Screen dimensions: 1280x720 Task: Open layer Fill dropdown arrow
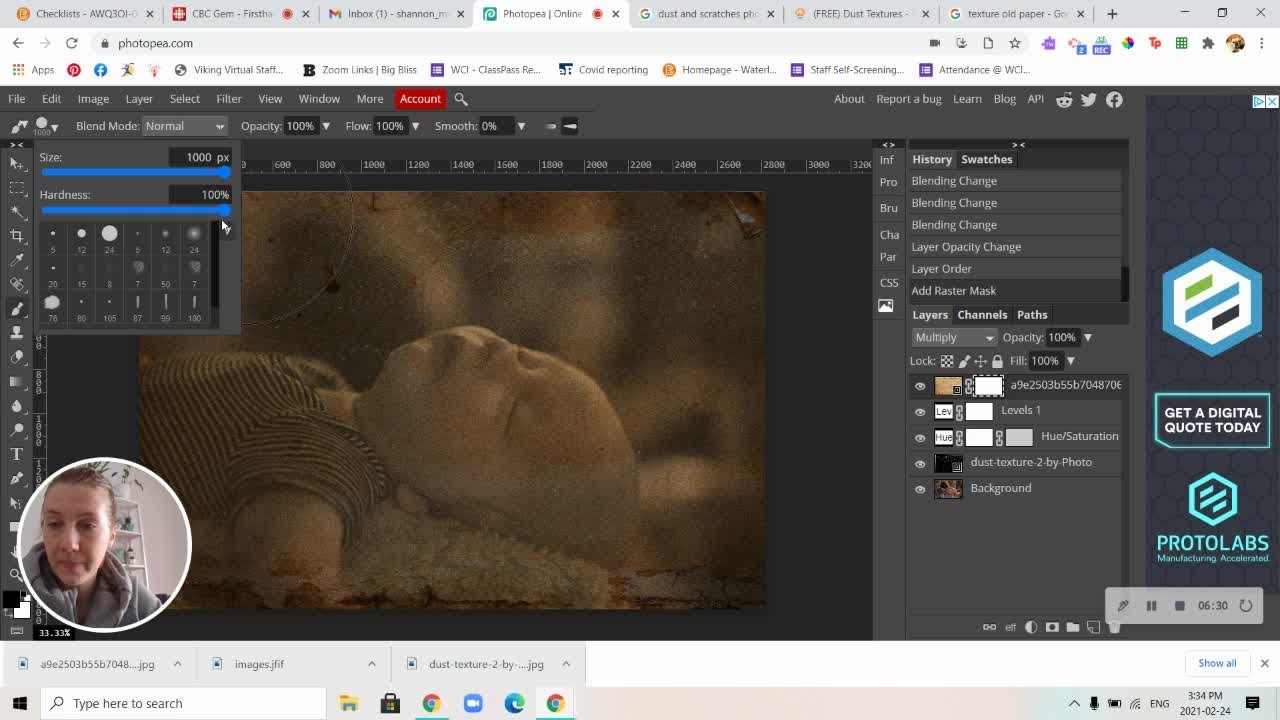[x=1070, y=361]
